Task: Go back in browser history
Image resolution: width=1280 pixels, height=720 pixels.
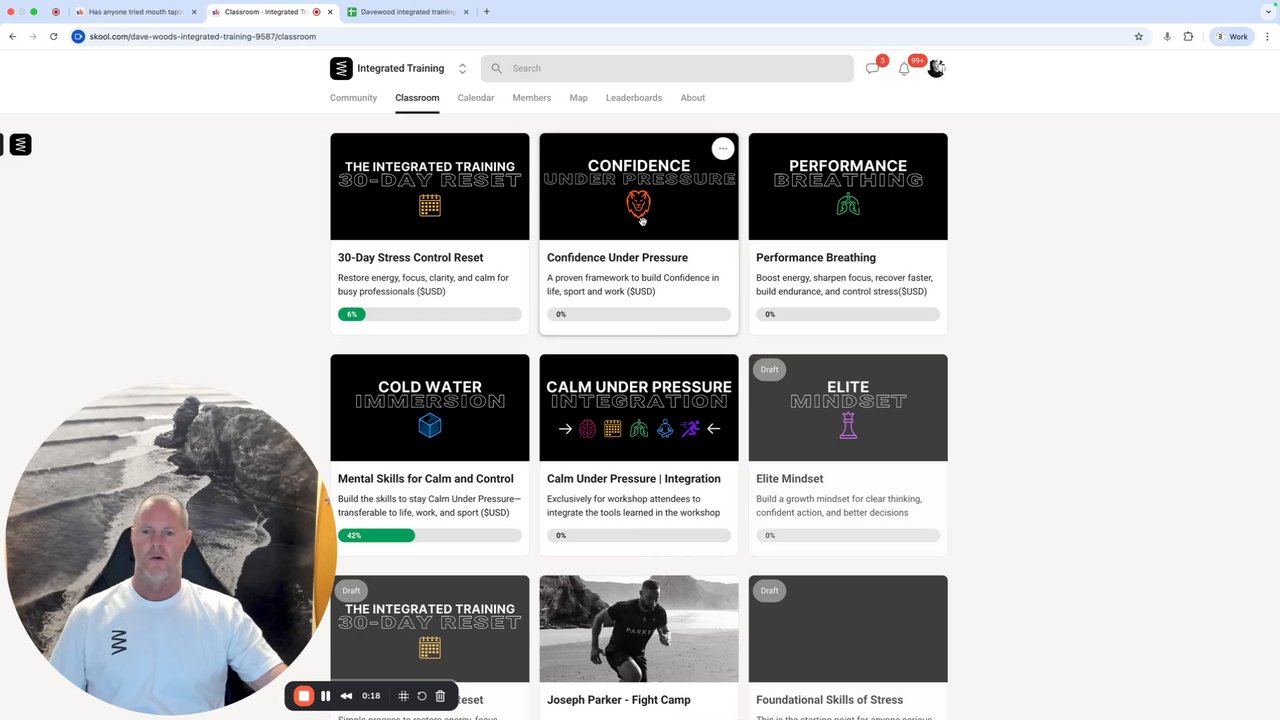Action: pos(12,37)
